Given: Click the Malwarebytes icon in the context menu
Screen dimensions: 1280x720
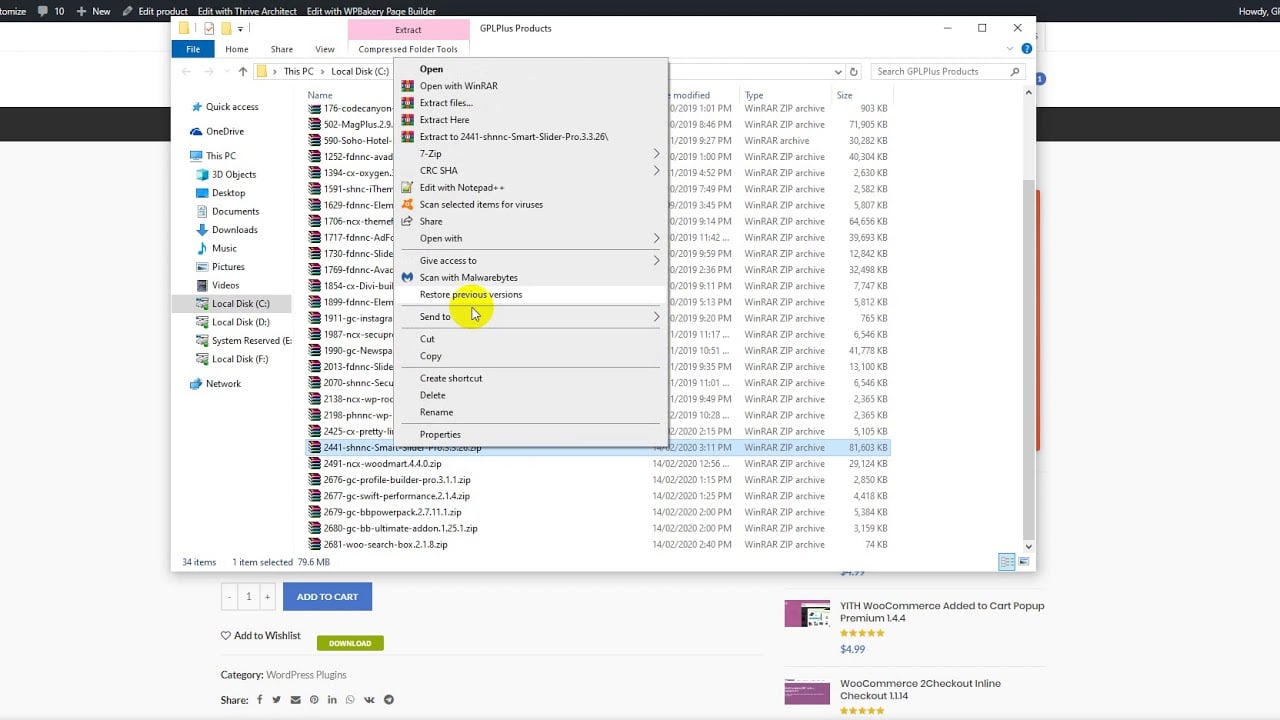Looking at the screenshot, I should pos(407,277).
